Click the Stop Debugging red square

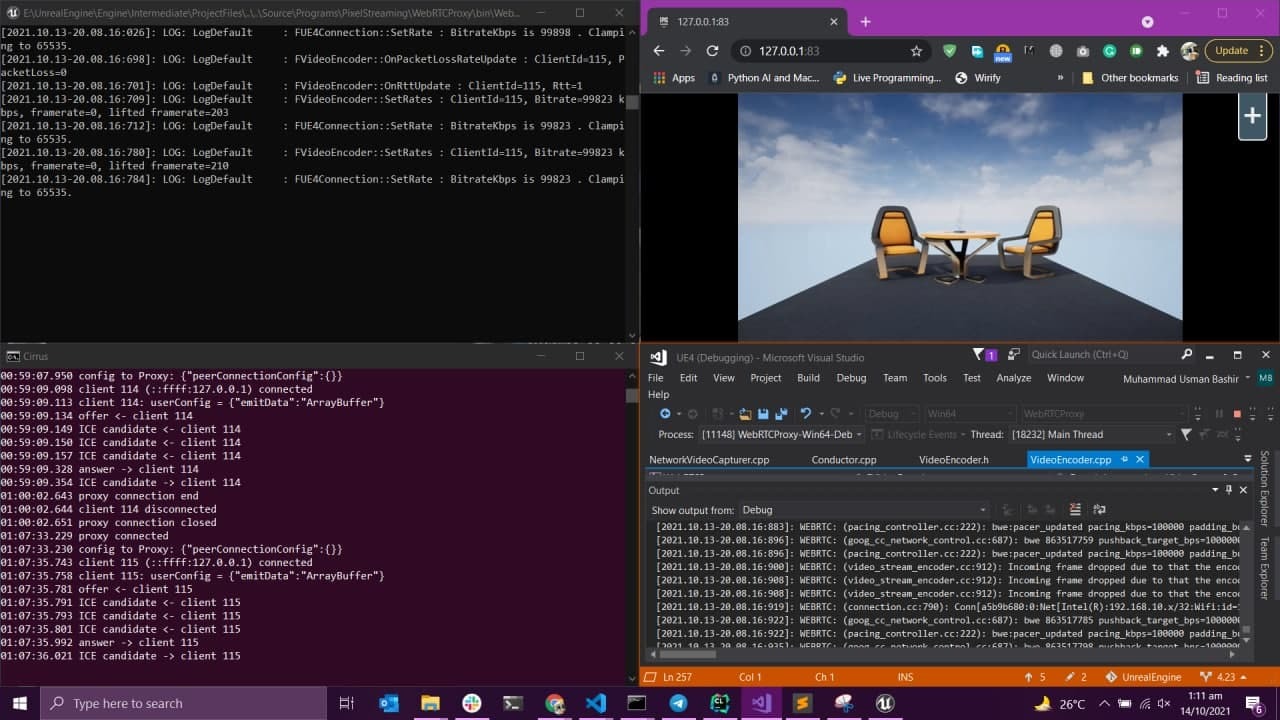(1237, 414)
